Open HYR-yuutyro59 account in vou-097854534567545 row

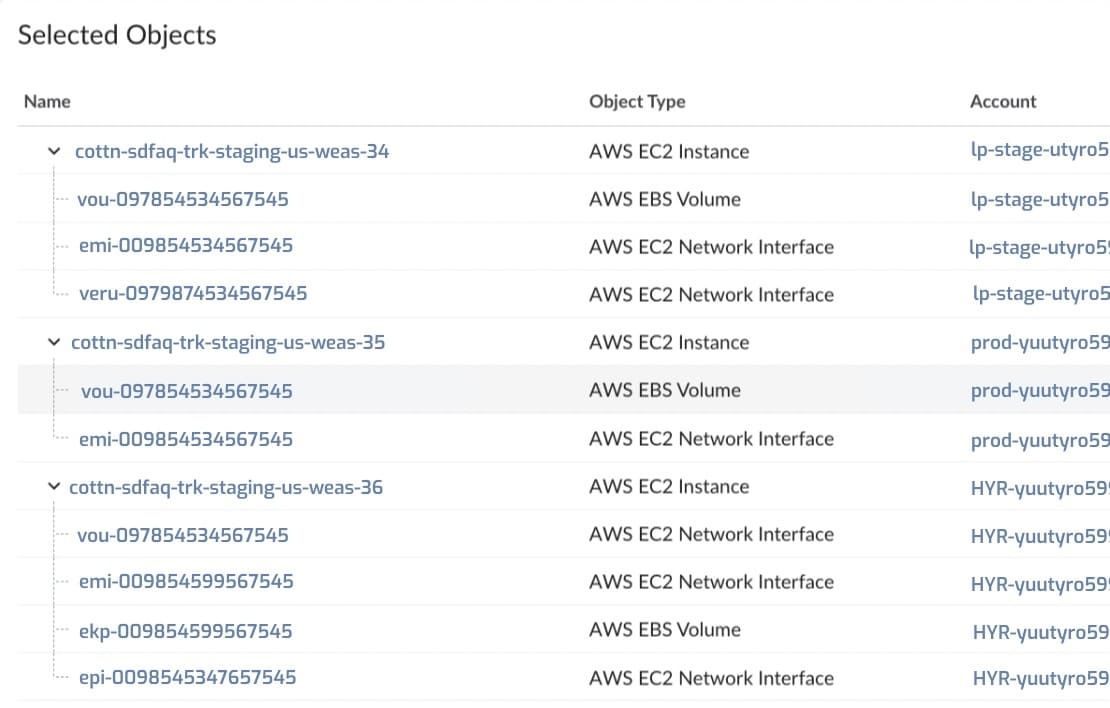(1039, 537)
